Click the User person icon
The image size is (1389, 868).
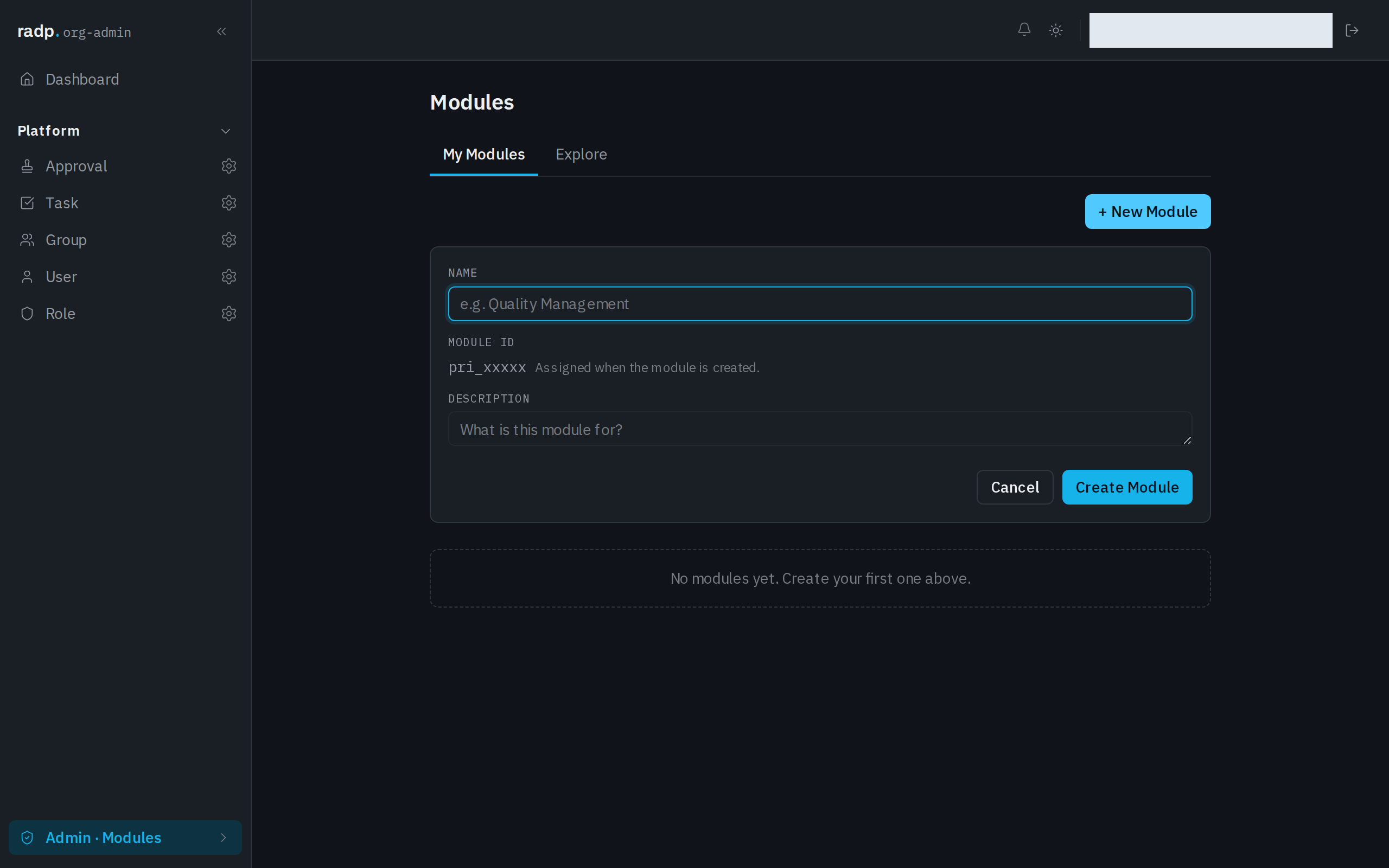(x=27, y=277)
